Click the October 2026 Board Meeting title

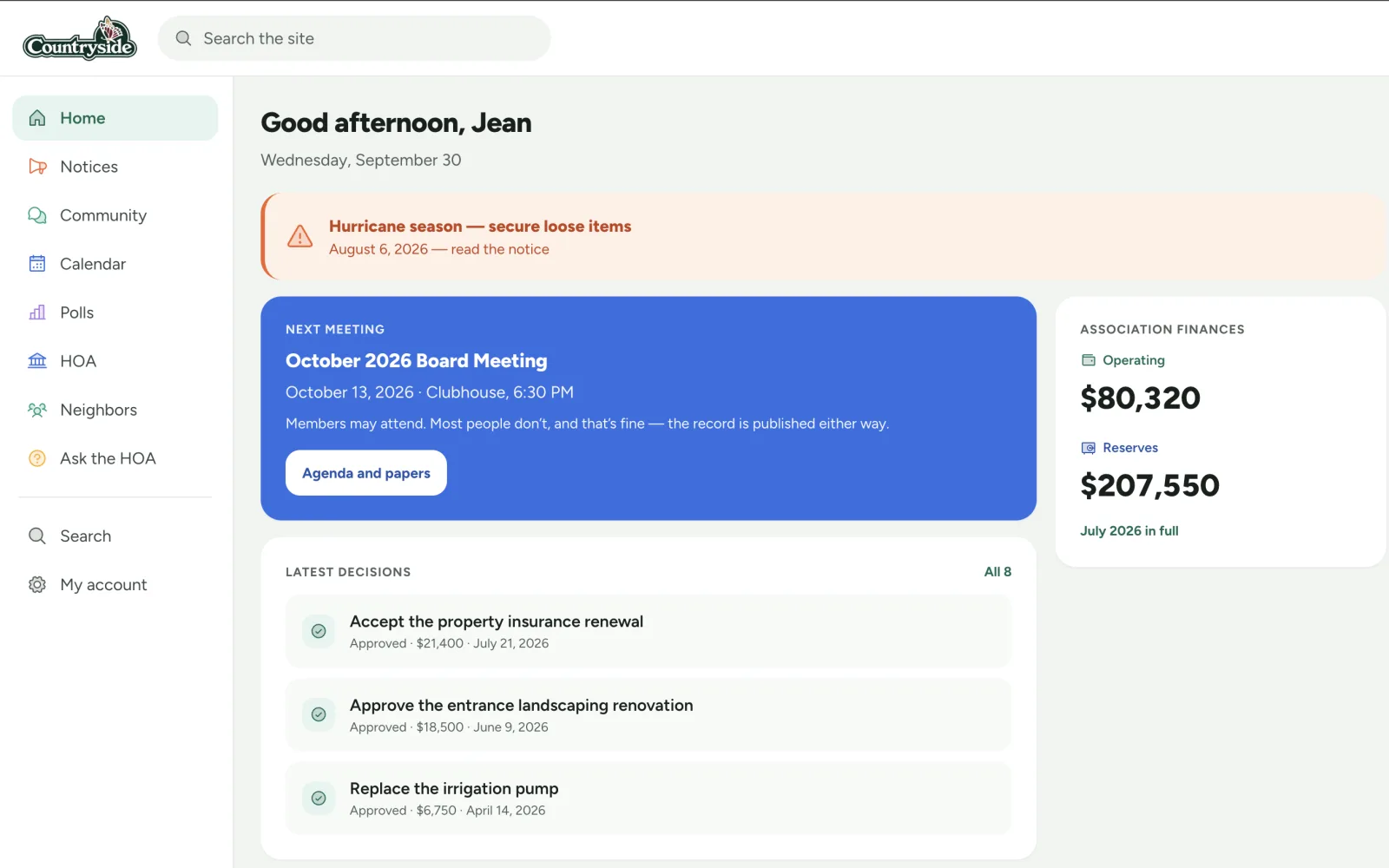pyautogui.click(x=417, y=360)
